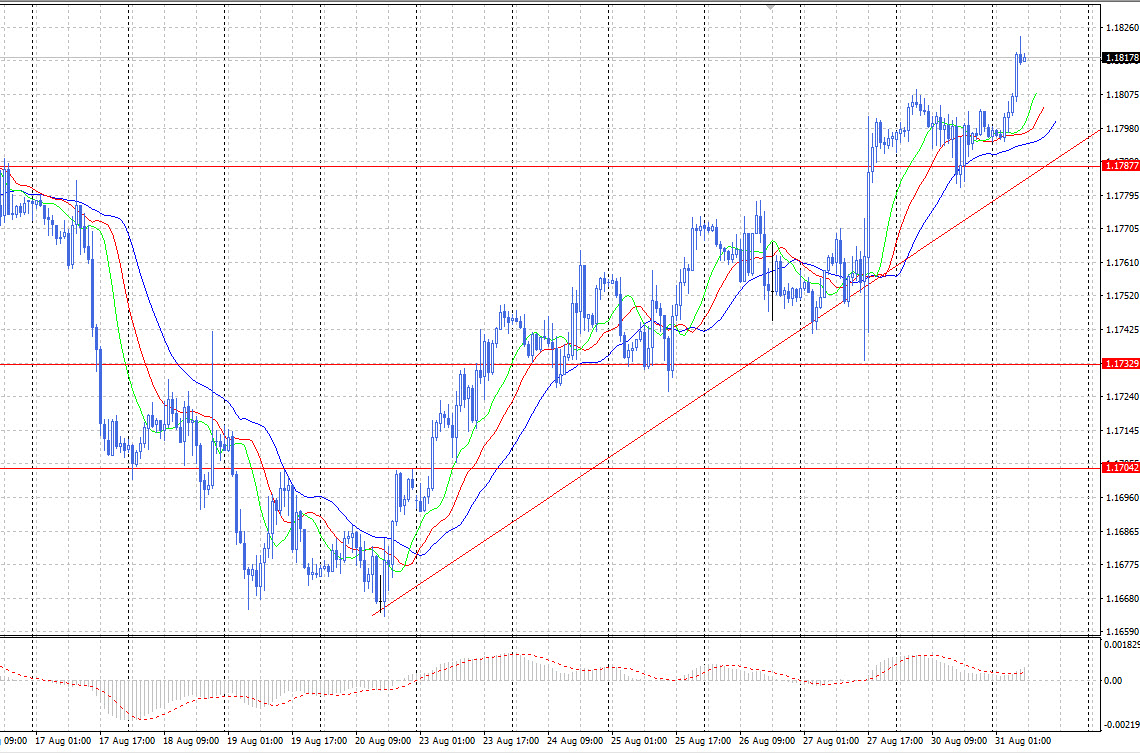Click price scale value 1.16775
Screen dimensions: 1140x754
pyautogui.click(x=1122, y=564)
